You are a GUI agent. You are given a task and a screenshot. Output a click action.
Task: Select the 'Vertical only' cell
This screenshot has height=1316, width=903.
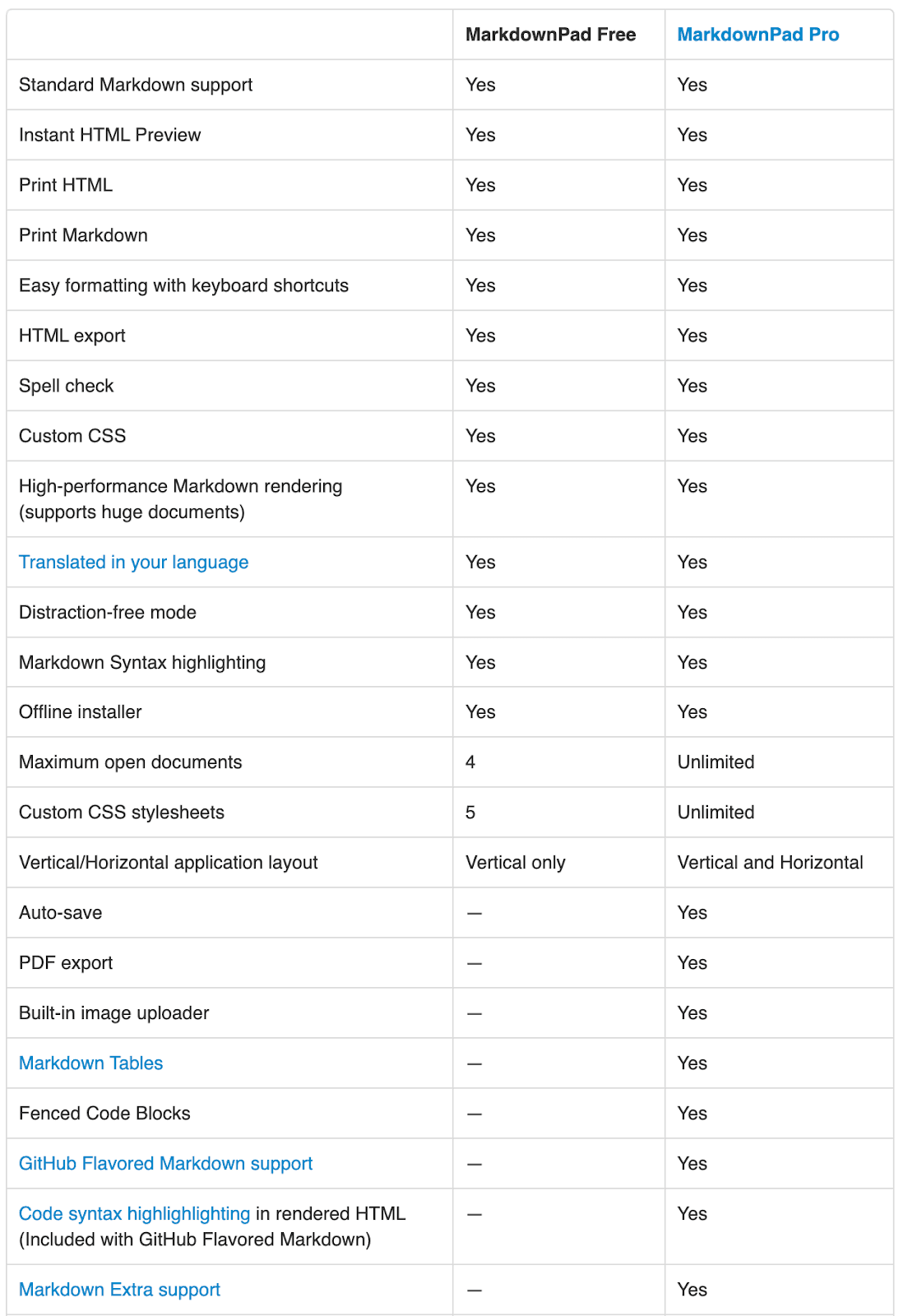click(x=515, y=863)
